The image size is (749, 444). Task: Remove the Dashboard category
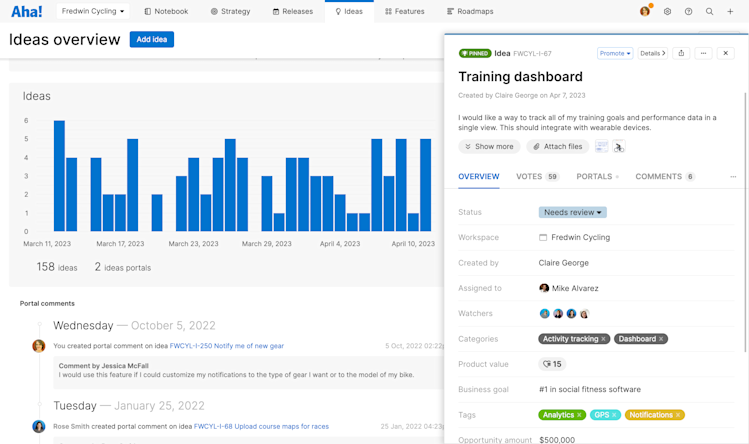pos(661,339)
